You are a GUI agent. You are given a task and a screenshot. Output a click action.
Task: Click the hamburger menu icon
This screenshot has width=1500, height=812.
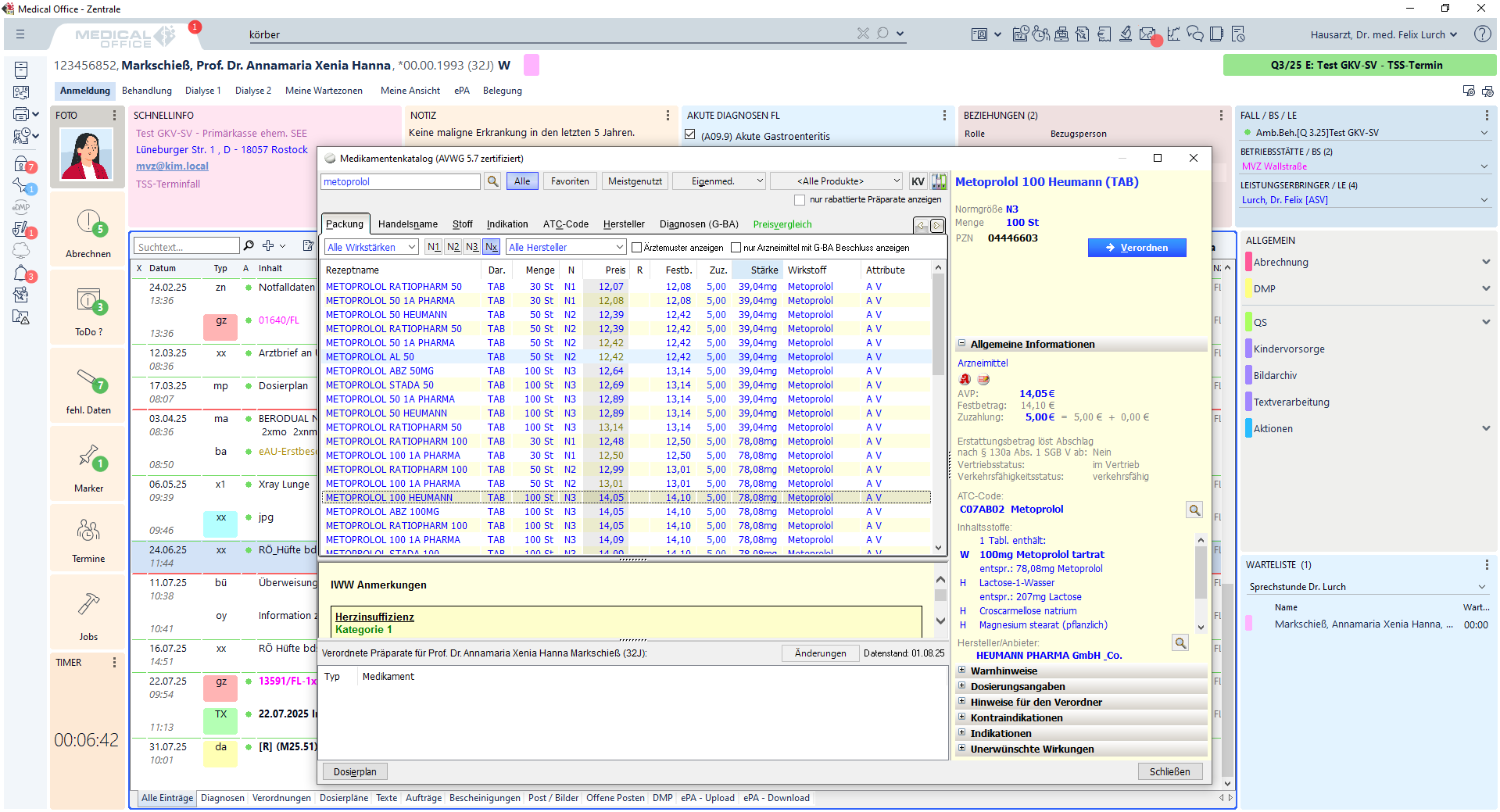click(x=20, y=34)
